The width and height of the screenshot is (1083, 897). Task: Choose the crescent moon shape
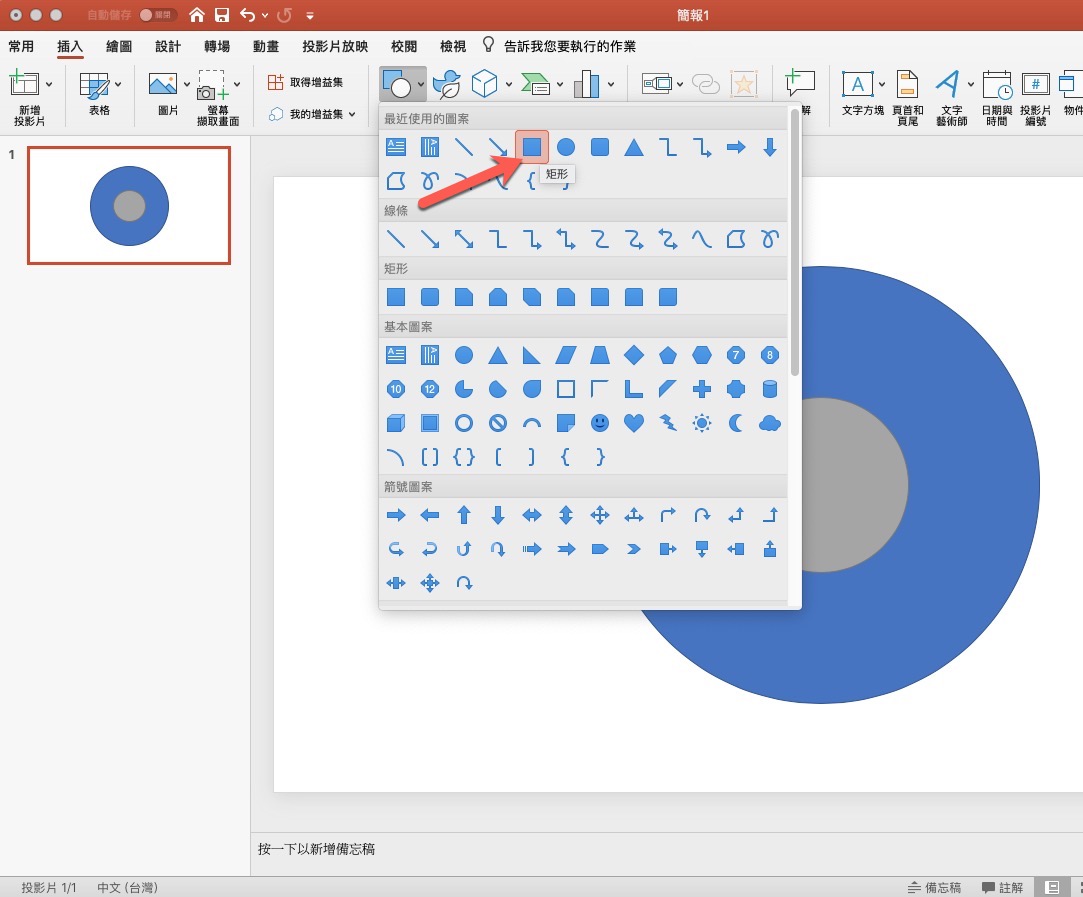736,423
